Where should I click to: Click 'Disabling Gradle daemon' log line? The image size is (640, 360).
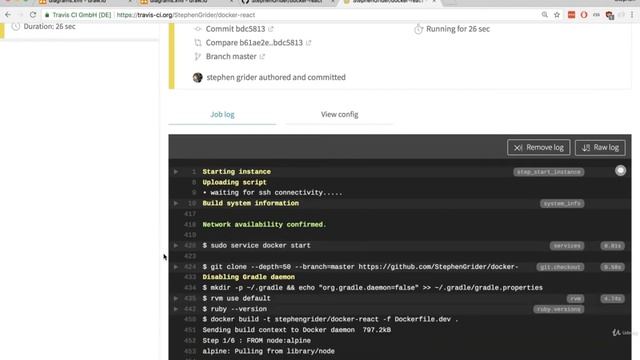click(x=249, y=277)
